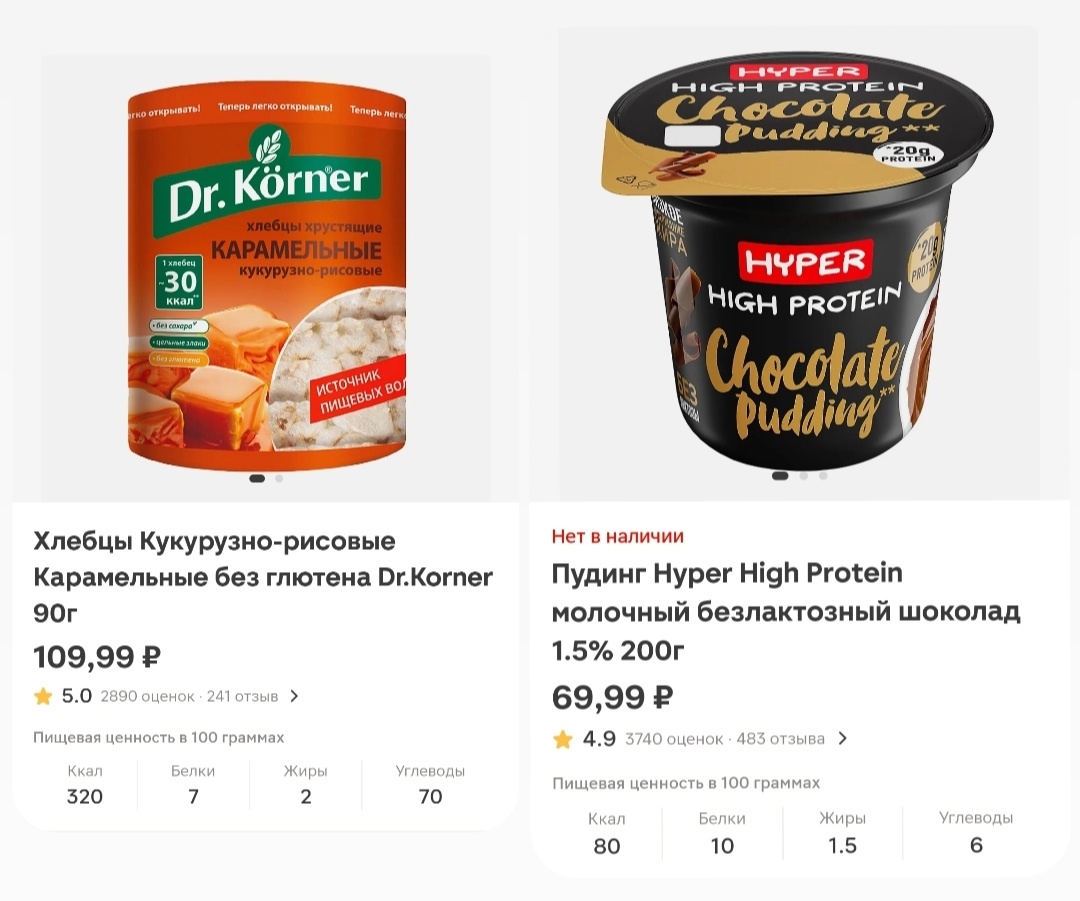Click the 3740 оценок ratings text
This screenshot has width=1080, height=901.
point(674,739)
